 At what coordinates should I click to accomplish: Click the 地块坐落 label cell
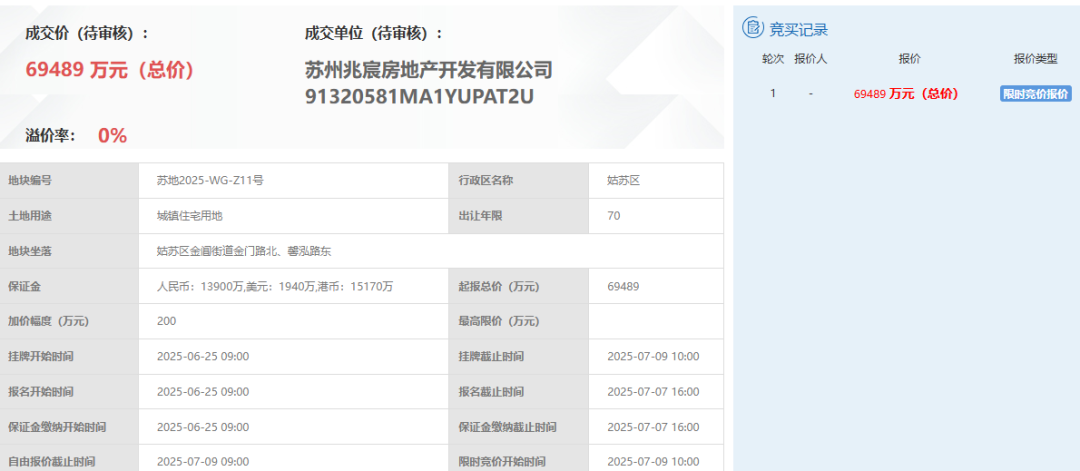70,251
